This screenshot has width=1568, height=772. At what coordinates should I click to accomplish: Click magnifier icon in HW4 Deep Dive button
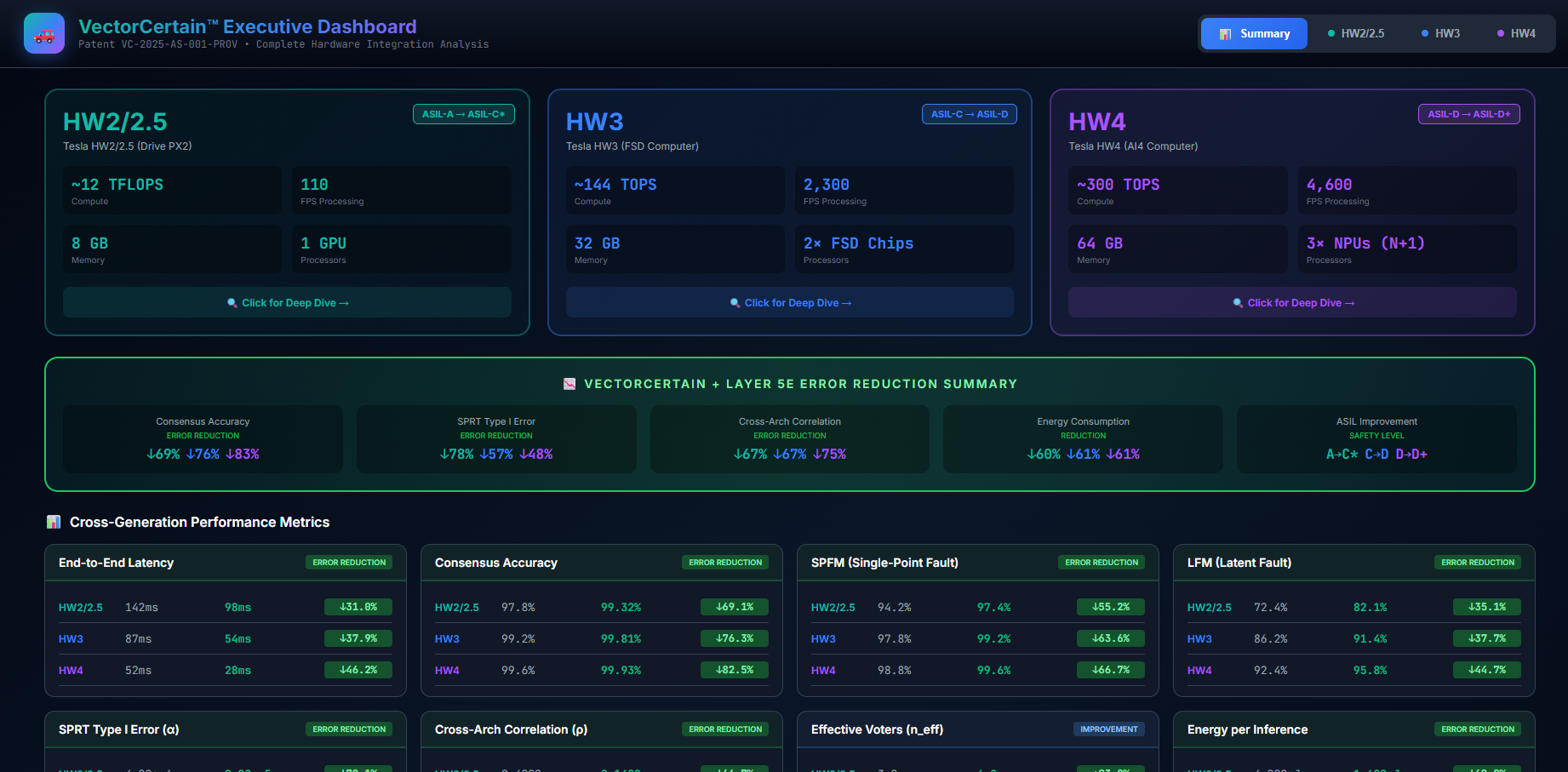click(1238, 303)
